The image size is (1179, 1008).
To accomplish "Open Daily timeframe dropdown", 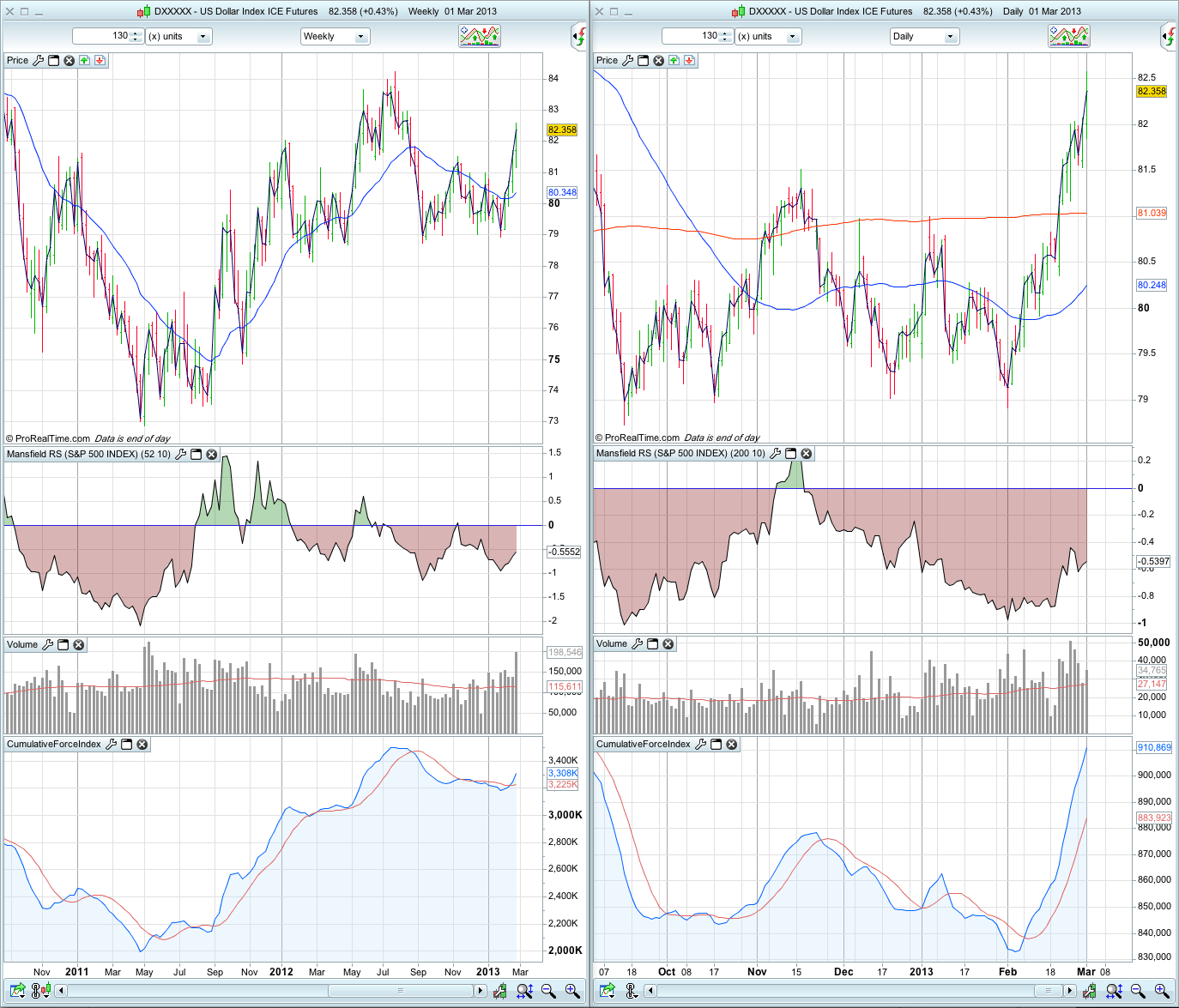I will 924,37.
